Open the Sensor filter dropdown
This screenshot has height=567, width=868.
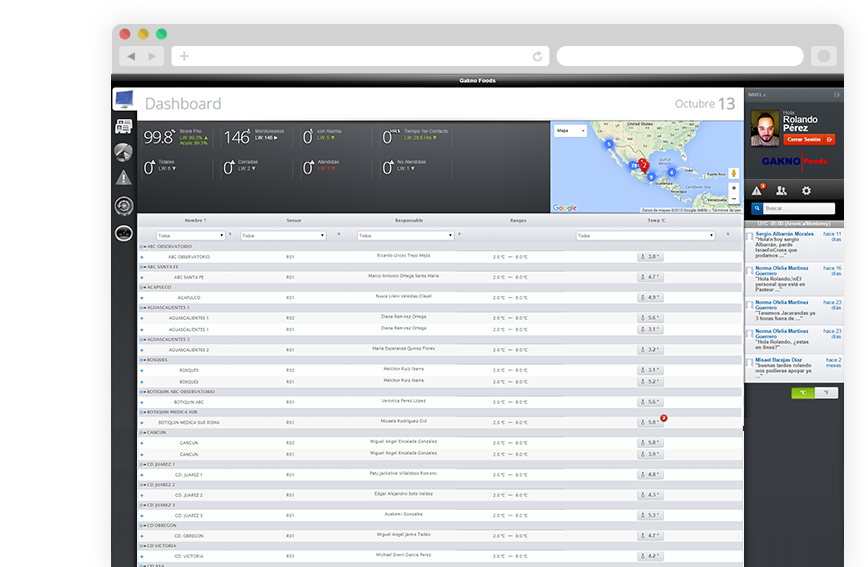[283, 235]
